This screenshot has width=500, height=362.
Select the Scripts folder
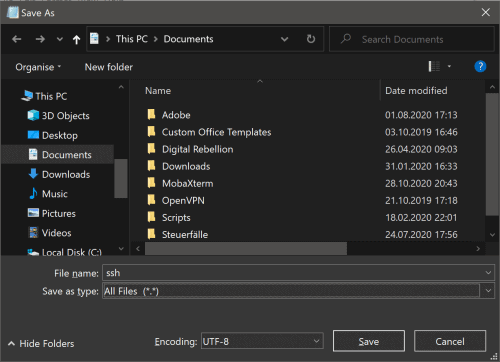coord(176,217)
